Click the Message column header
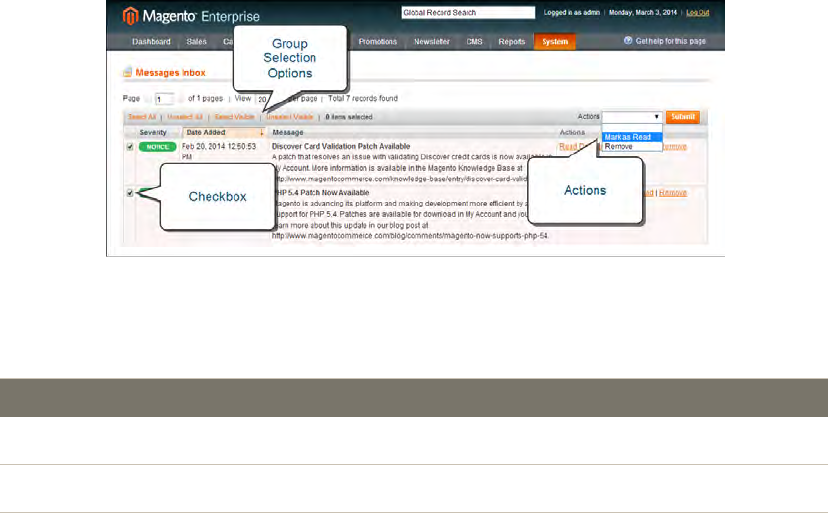829x513 pixels. coord(288,133)
